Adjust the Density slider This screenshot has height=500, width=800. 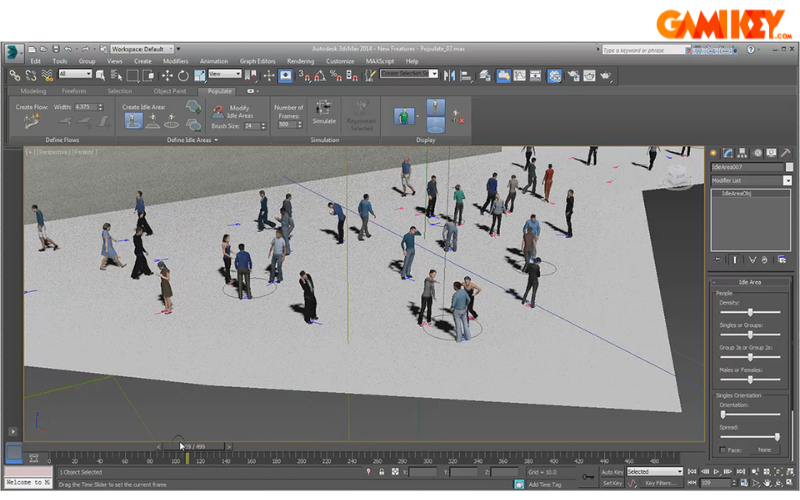point(750,312)
